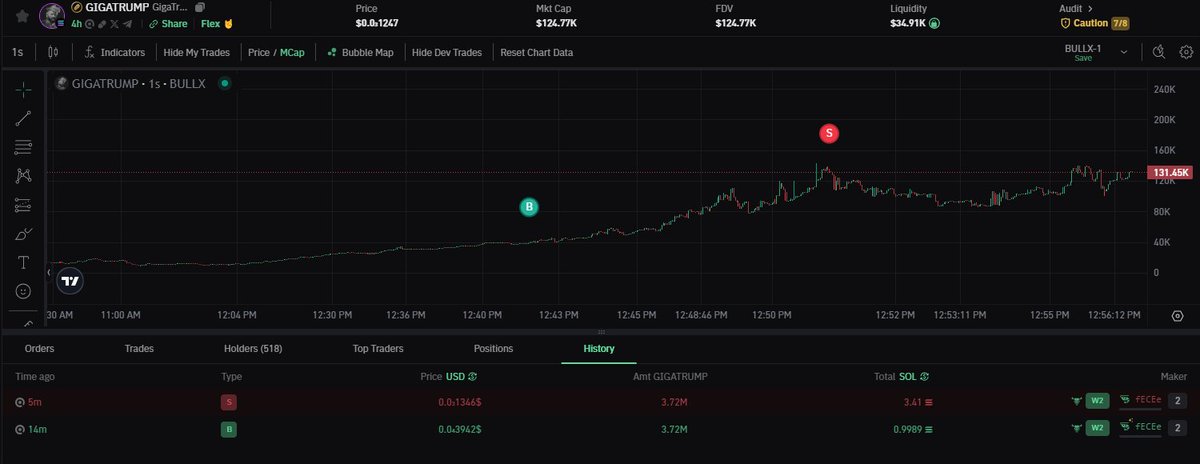
Task: Open the Indicators menu
Action: pyautogui.click(x=115, y=53)
